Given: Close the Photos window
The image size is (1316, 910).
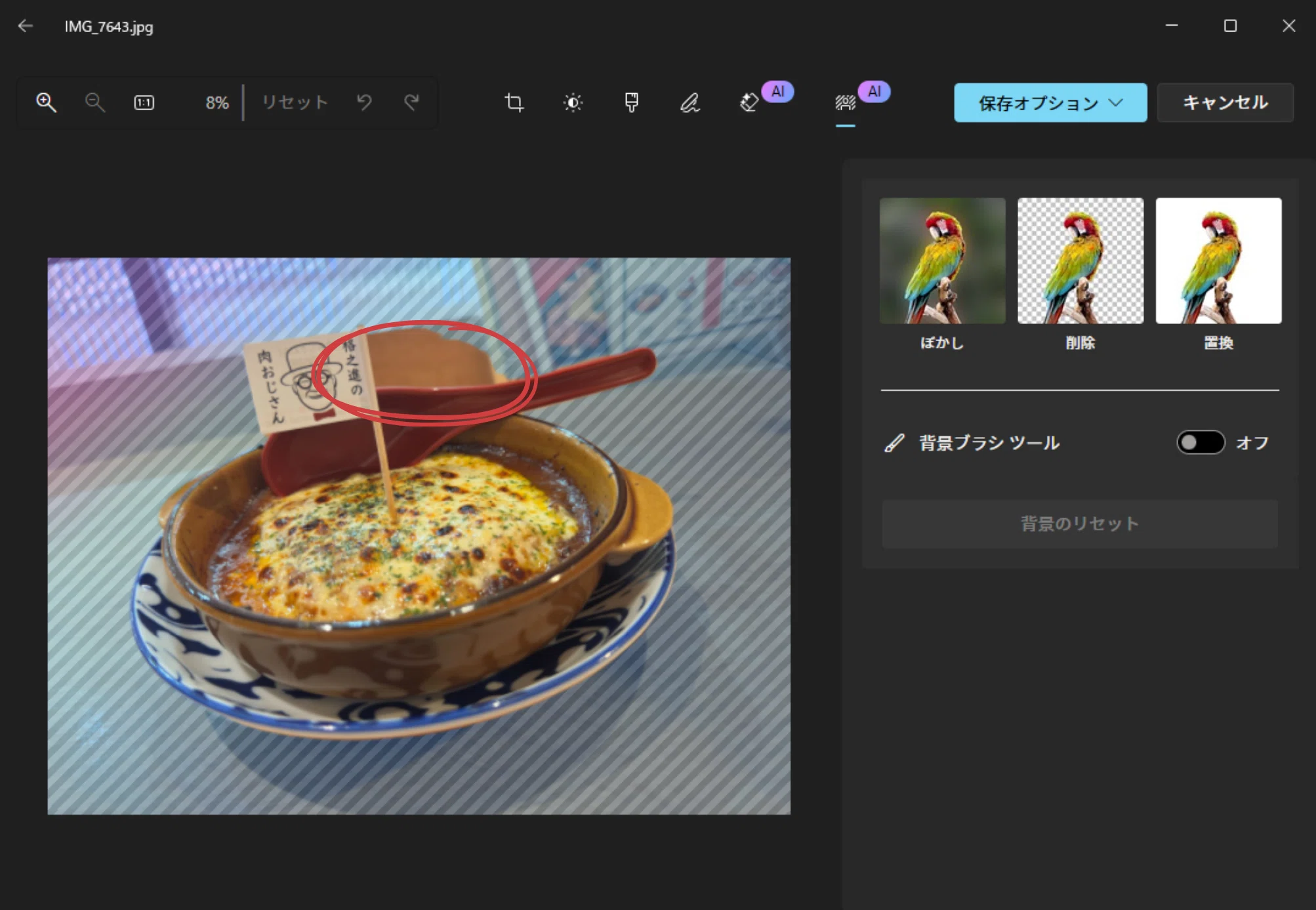Looking at the screenshot, I should click(1288, 26).
